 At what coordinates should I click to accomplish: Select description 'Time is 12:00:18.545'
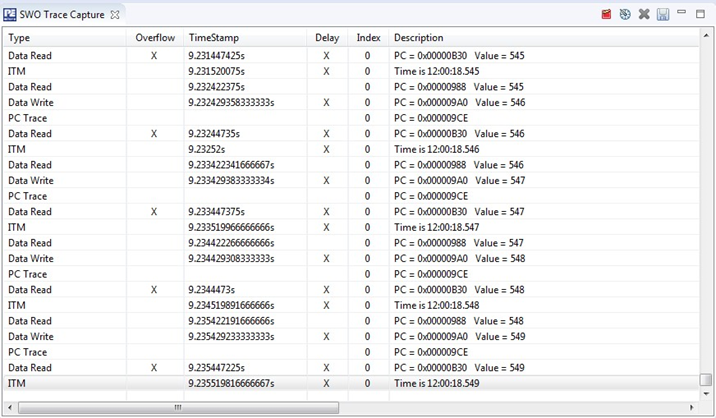coord(437,71)
